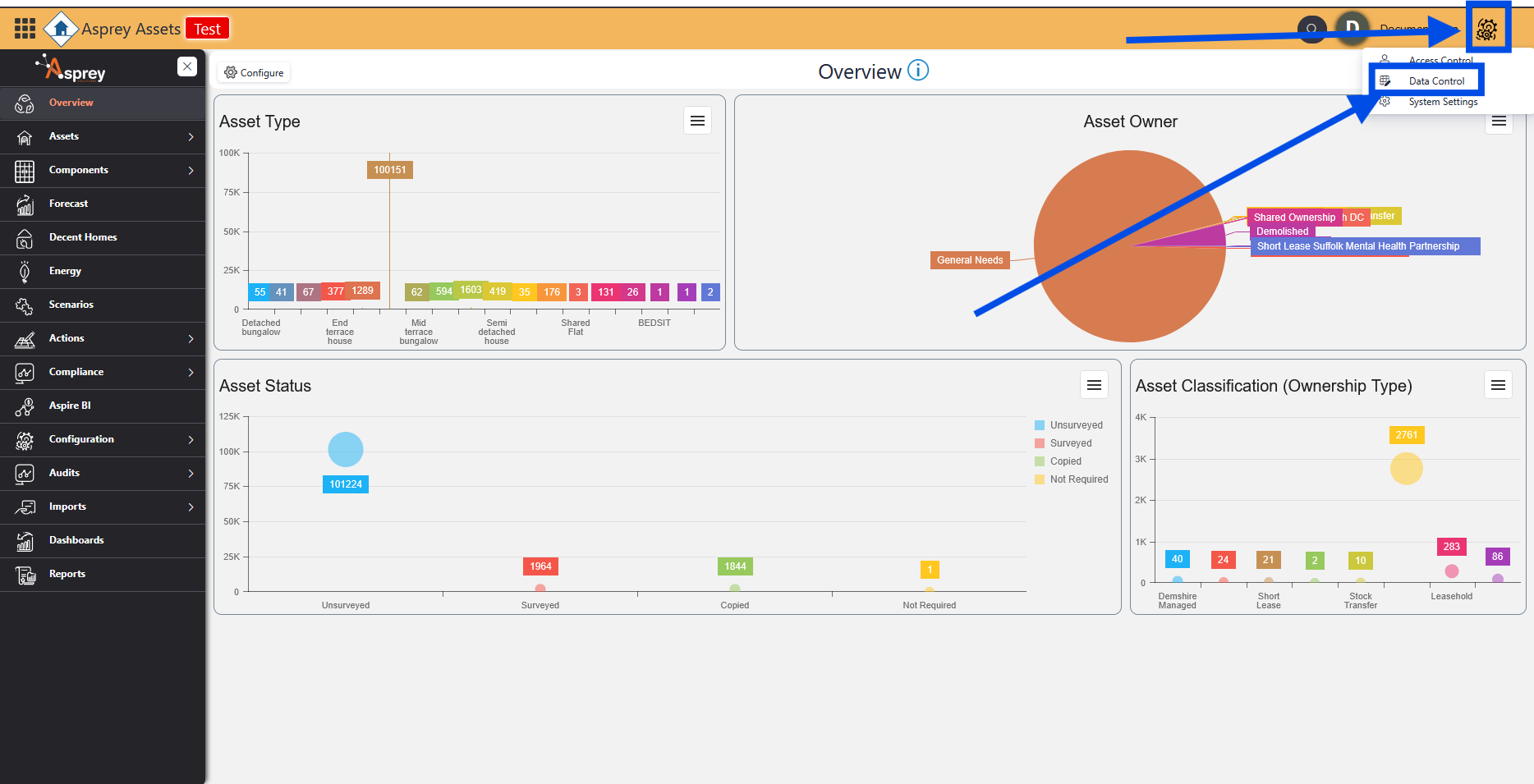1534x784 pixels.
Task: Toggle Copied series in legend
Action: coord(1058,461)
